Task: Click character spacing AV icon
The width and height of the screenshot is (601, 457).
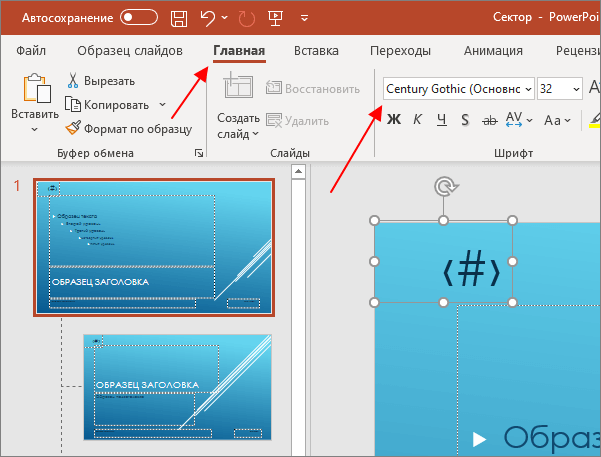Action: [x=514, y=120]
